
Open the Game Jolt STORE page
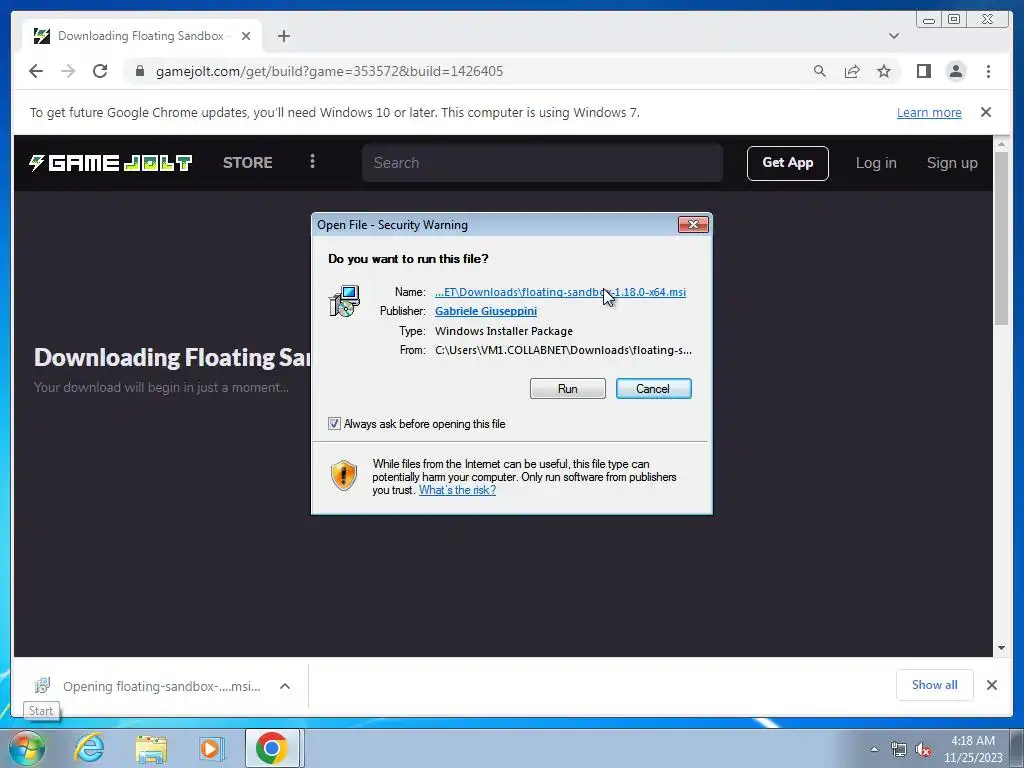[248, 163]
